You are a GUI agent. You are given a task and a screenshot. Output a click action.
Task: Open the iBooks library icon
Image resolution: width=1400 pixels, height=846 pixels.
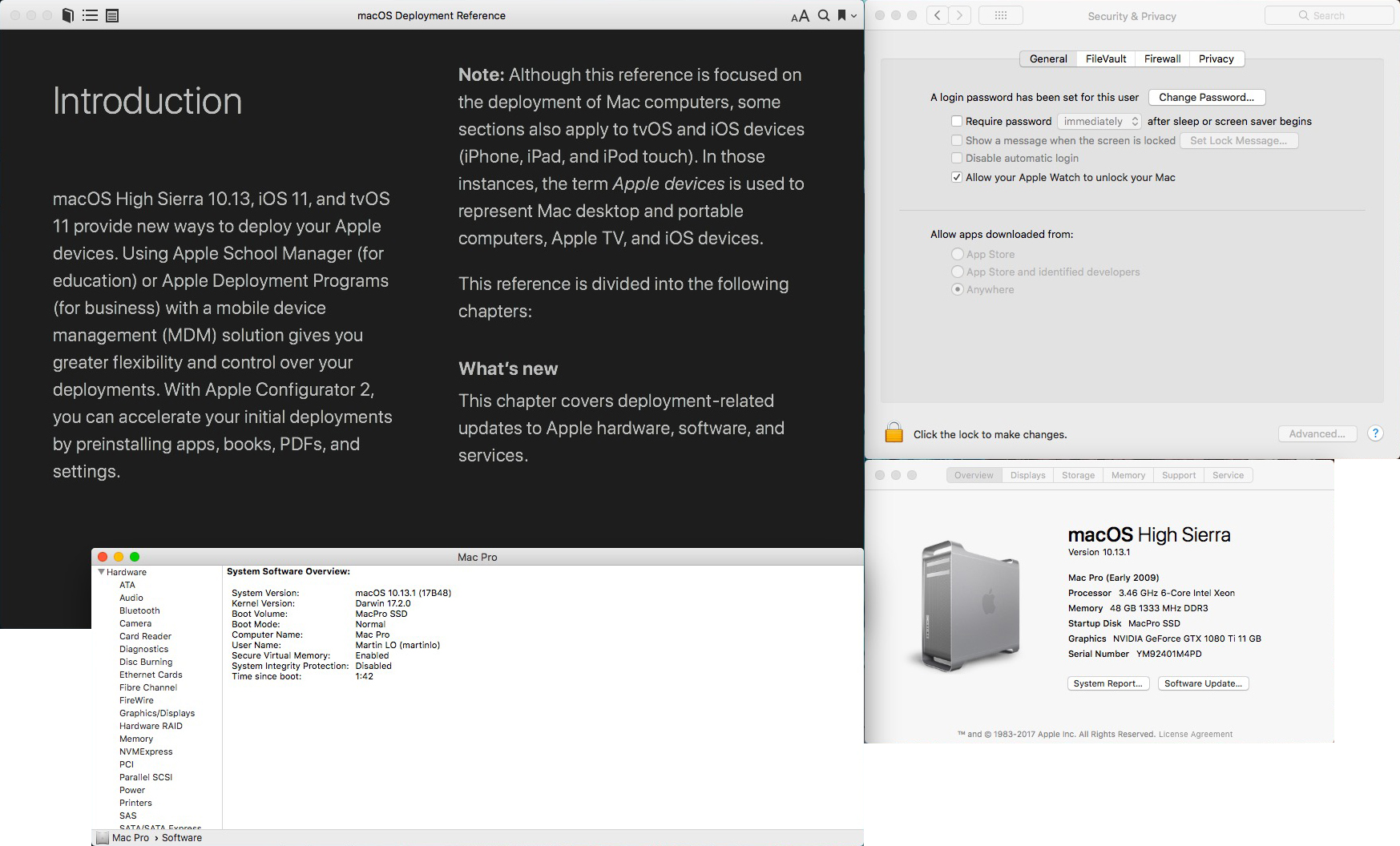(68, 15)
